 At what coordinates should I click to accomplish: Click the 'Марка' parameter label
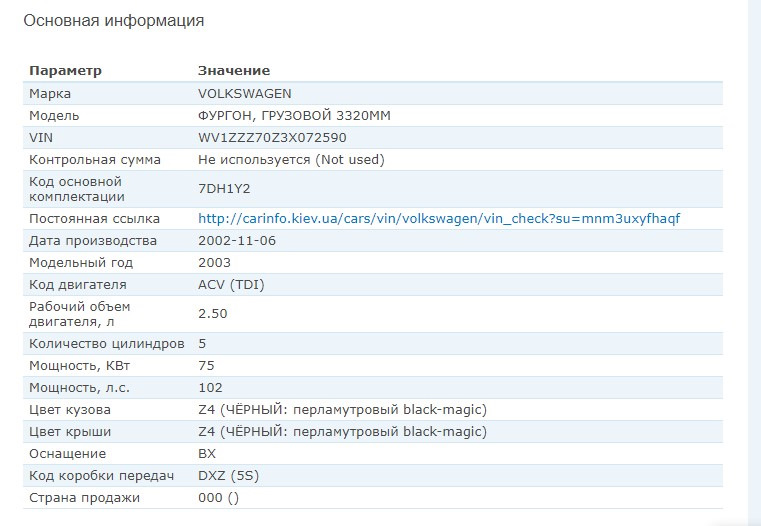(x=50, y=94)
